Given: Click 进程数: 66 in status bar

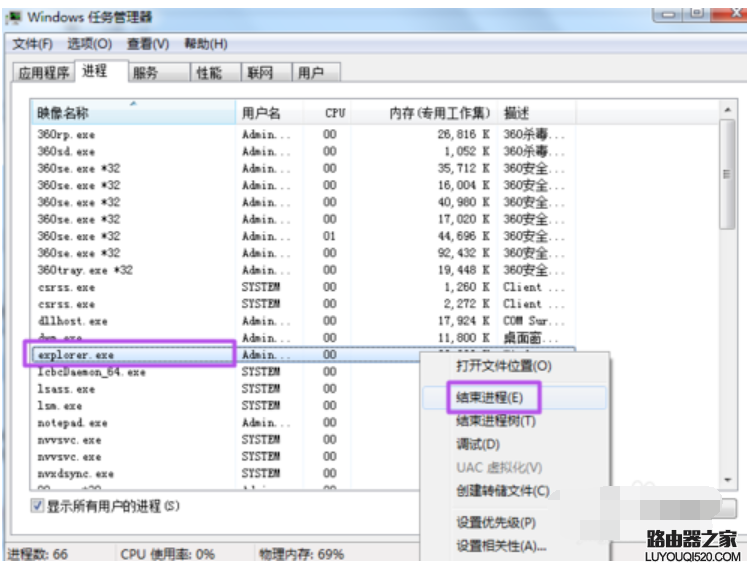Looking at the screenshot, I should (38, 554).
